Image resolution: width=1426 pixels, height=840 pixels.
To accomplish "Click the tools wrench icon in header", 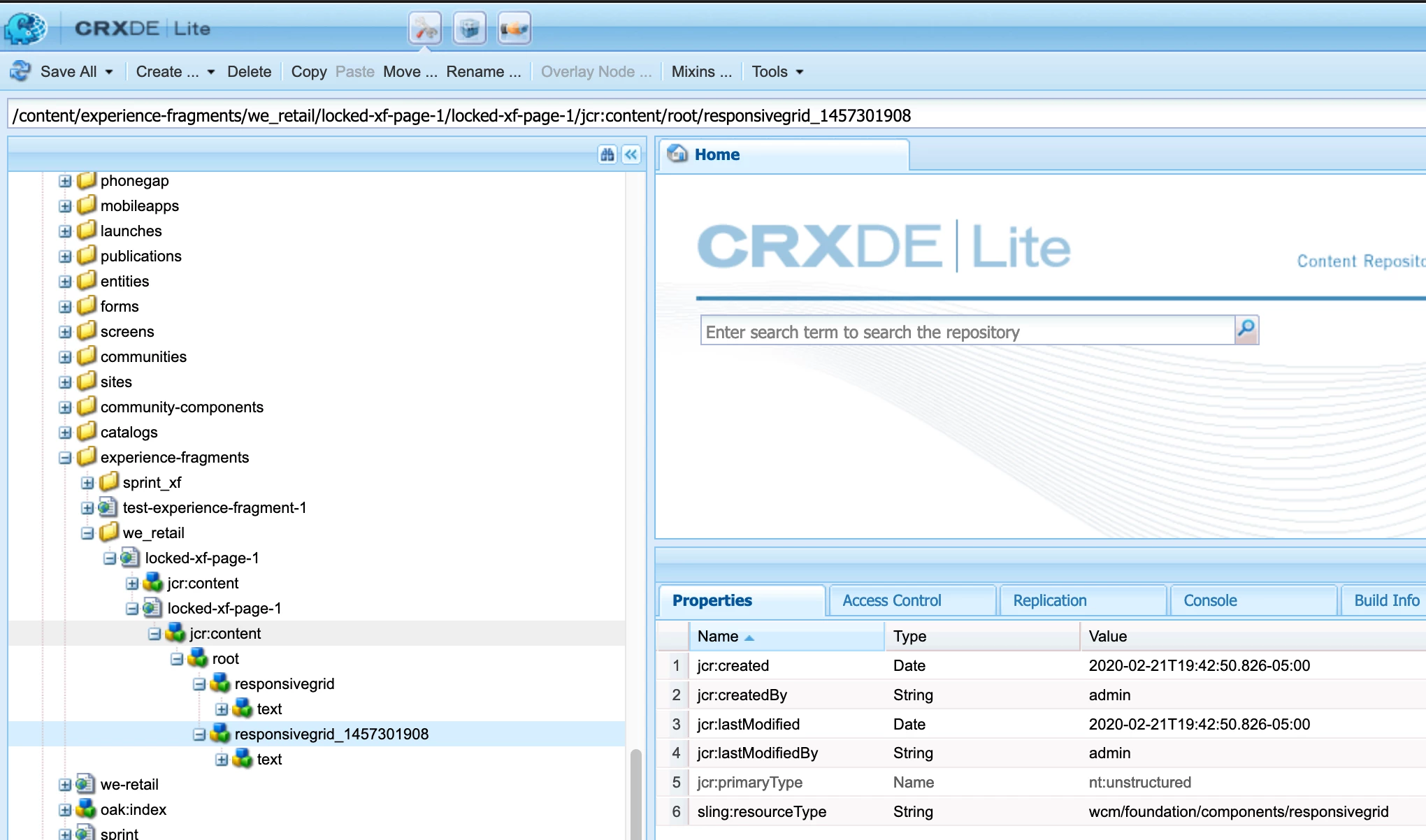I will coord(425,29).
